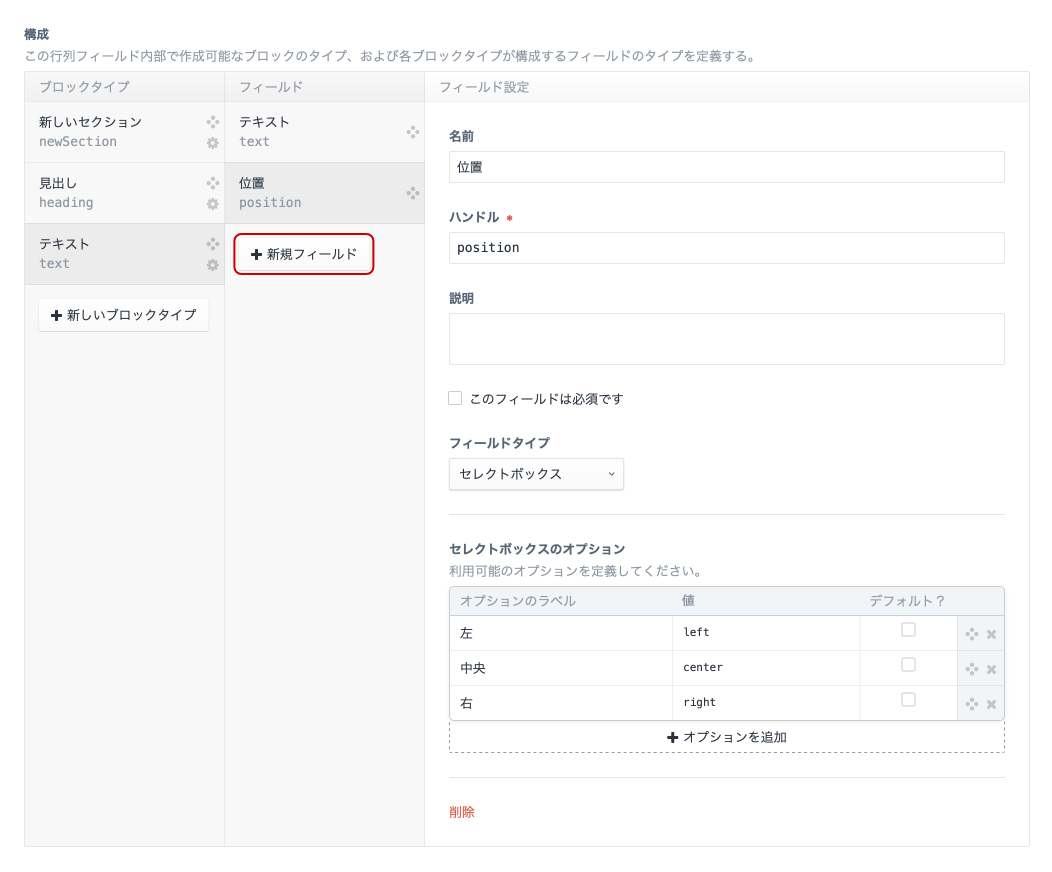Click the drag handle of the text field
This screenshot has width=1052, height=872.
412,132
